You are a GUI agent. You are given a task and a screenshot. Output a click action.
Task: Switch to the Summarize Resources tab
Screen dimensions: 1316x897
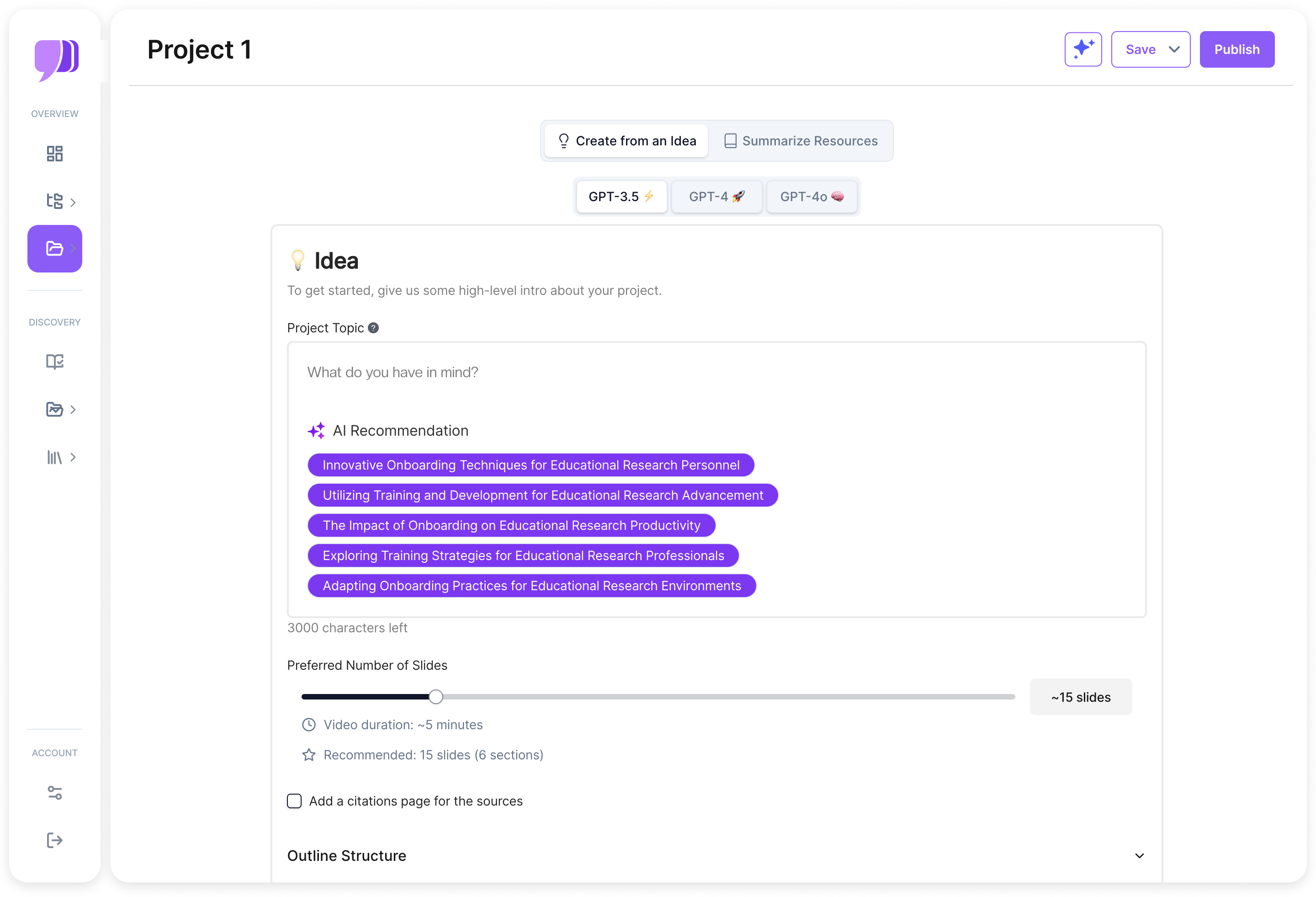pyautogui.click(x=801, y=140)
